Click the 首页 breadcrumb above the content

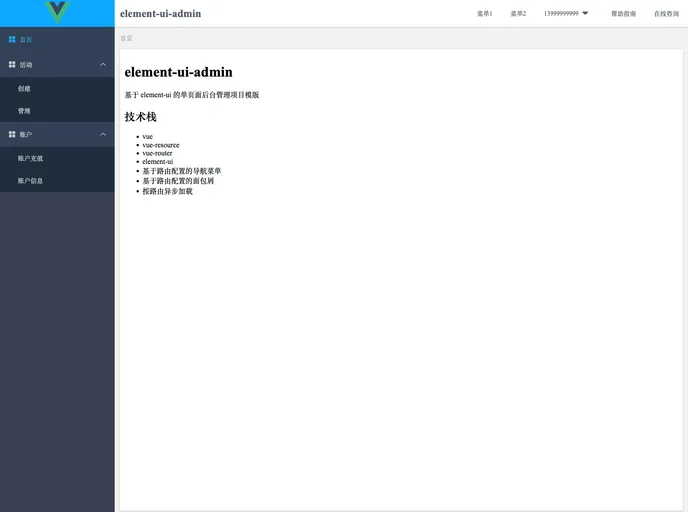click(x=126, y=38)
